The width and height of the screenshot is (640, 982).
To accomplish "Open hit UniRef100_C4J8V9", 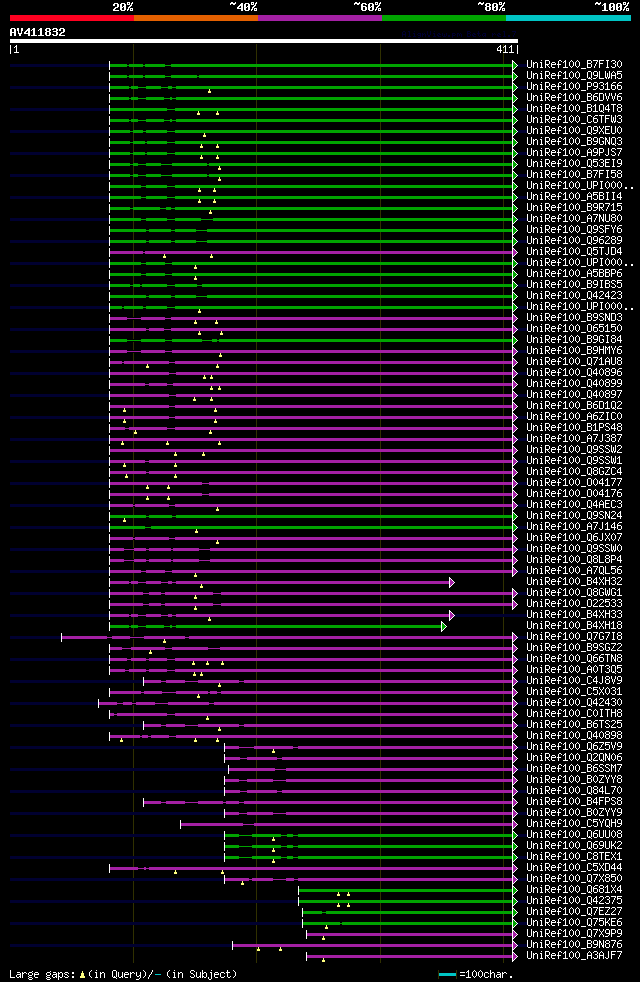I will tap(574, 681).
